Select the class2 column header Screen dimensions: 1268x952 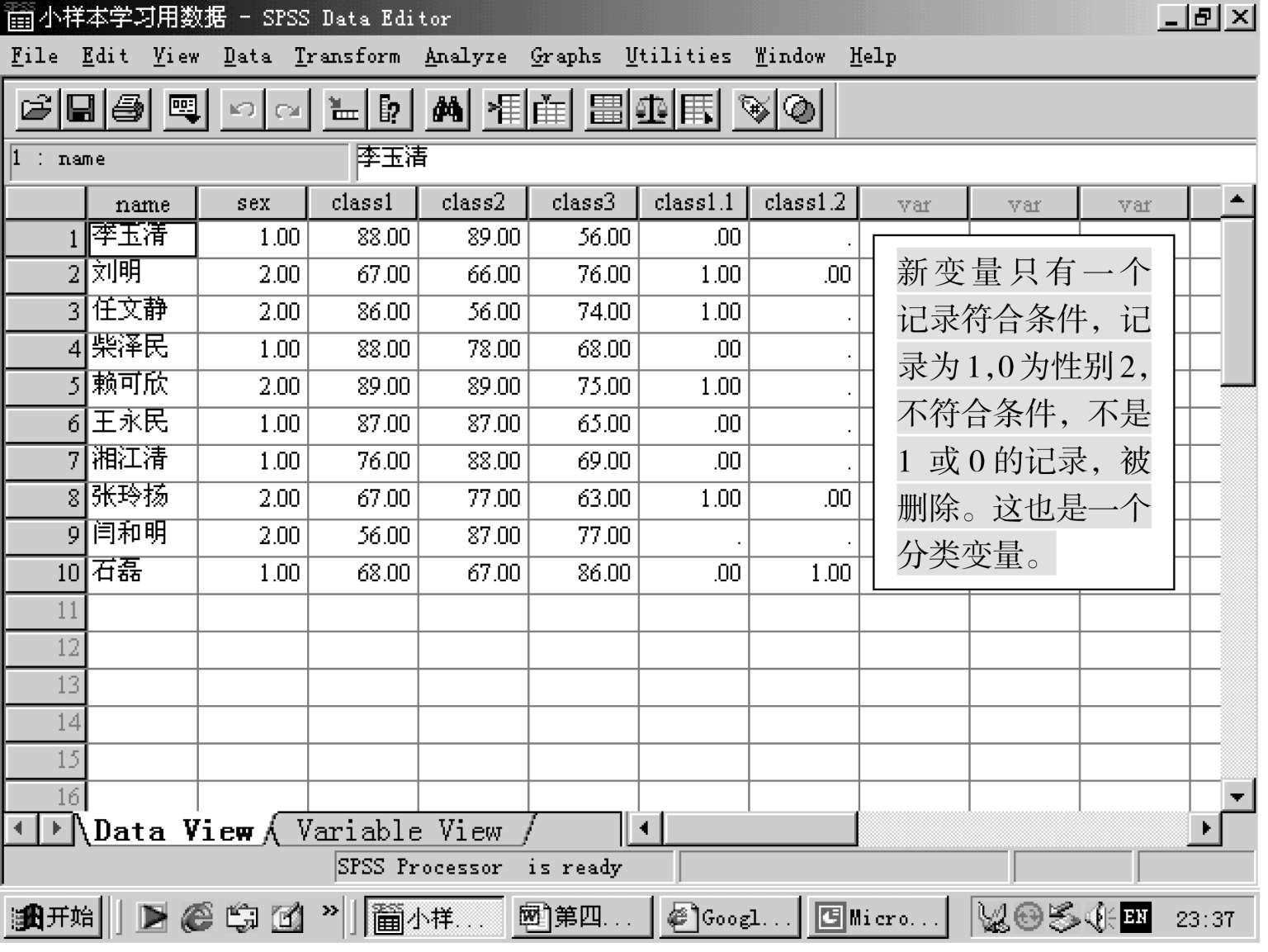473,203
